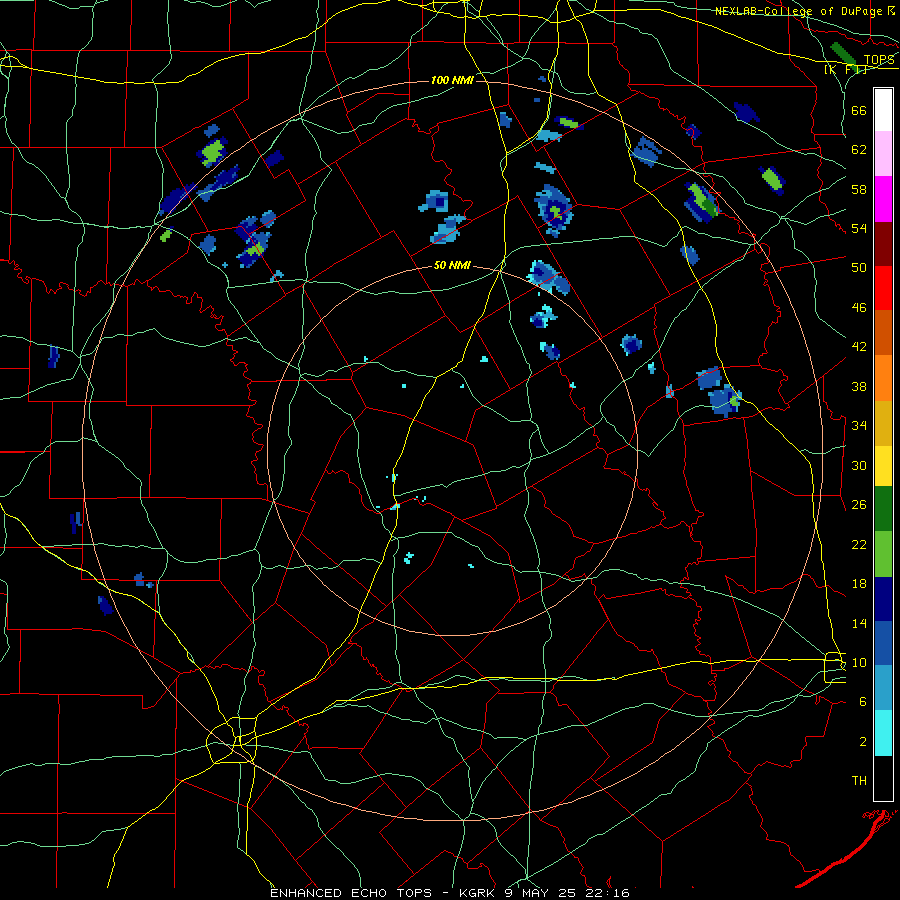Pick the light blue legend swatch
The image size is (900, 900).
pyautogui.click(x=883, y=688)
